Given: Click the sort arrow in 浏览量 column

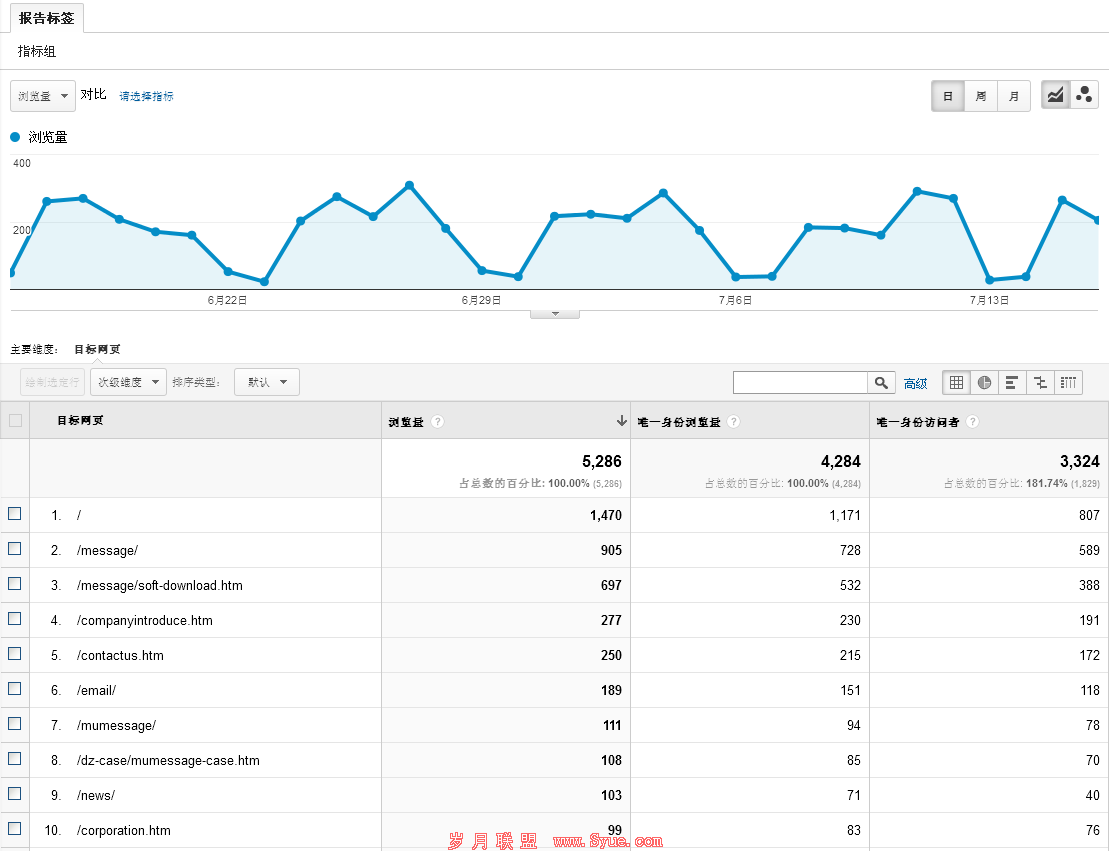Looking at the screenshot, I should point(621,421).
